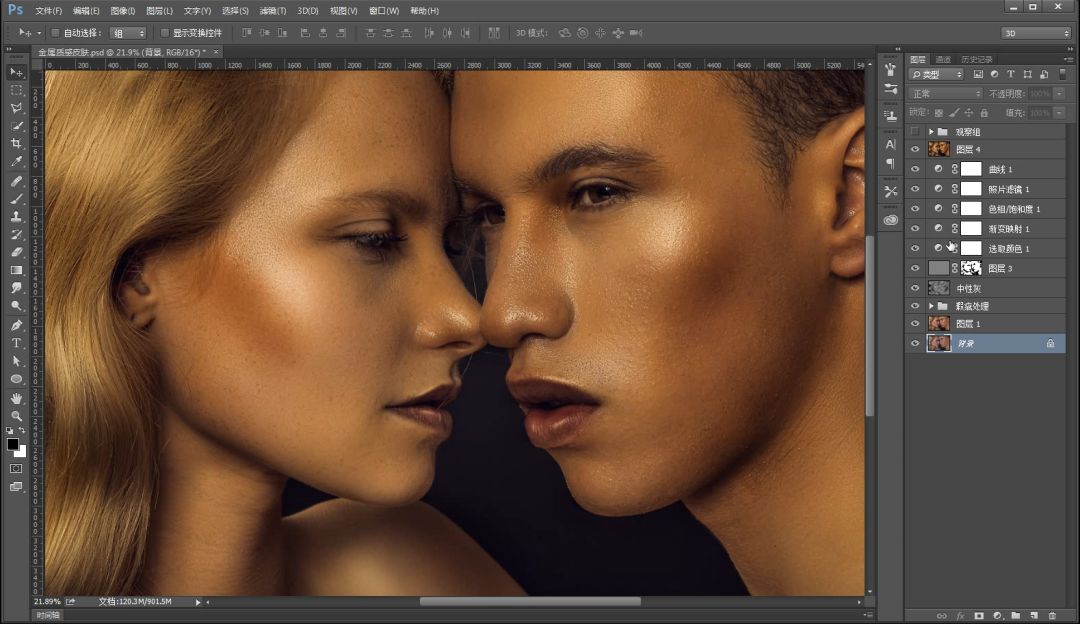The height and width of the screenshot is (624, 1080).
Task: Click the foreground color swatch
Action: click(x=13, y=444)
